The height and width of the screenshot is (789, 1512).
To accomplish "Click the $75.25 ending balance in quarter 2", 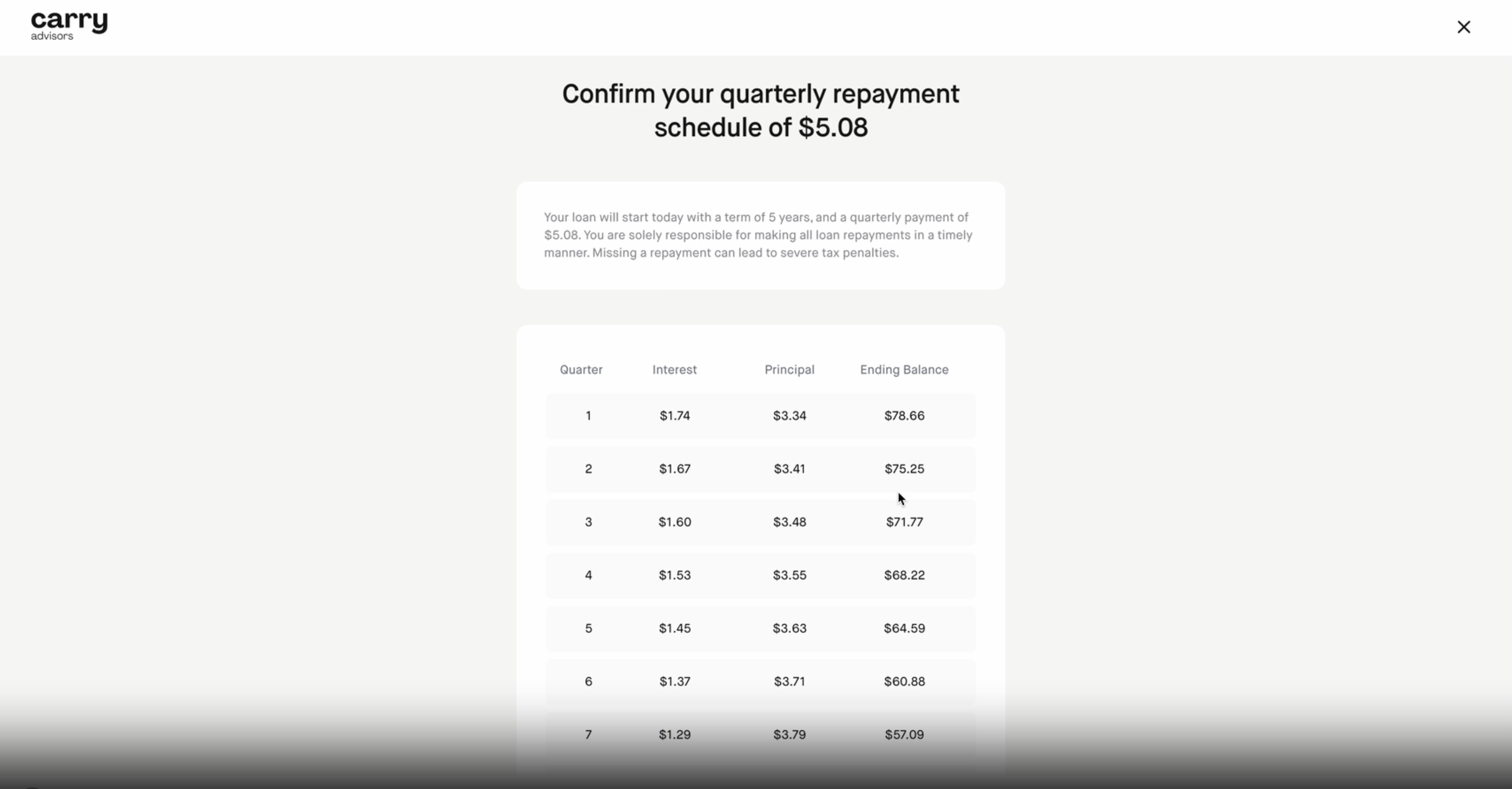I will [x=905, y=469].
